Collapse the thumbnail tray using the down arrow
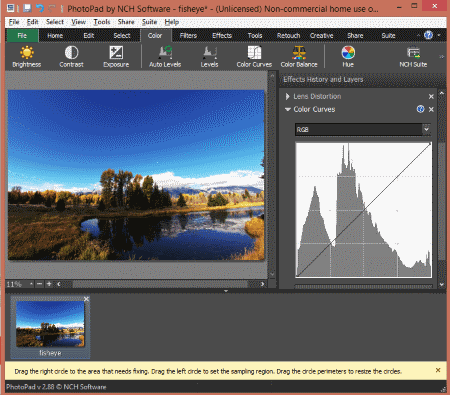Screen dimensions: 450x395 pos(226,291)
